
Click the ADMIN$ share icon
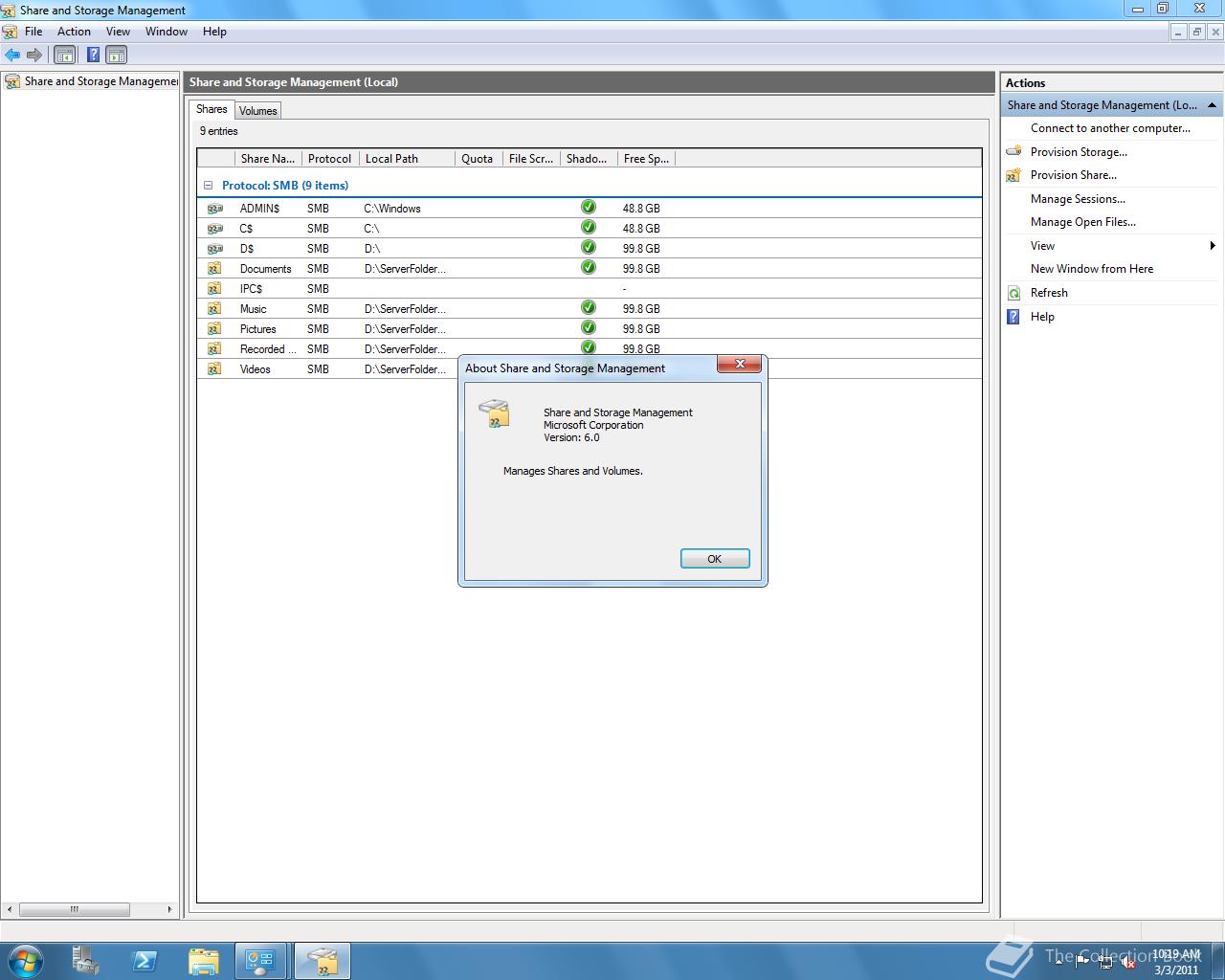coord(214,208)
